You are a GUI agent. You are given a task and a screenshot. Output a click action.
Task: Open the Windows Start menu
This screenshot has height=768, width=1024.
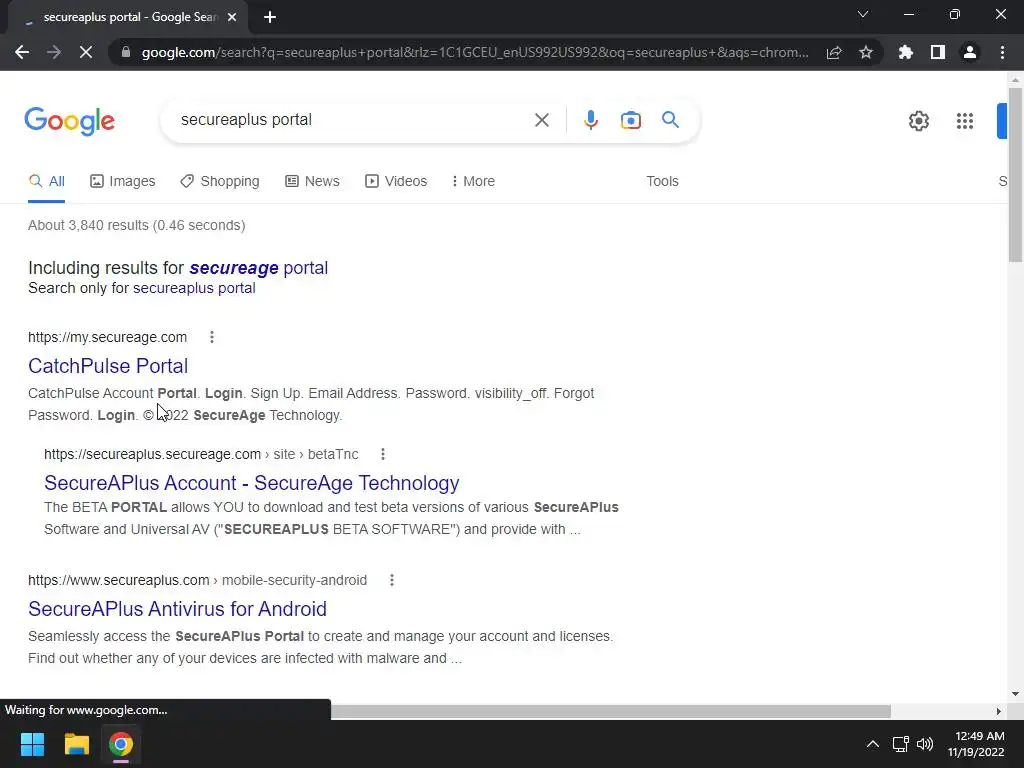coord(32,744)
